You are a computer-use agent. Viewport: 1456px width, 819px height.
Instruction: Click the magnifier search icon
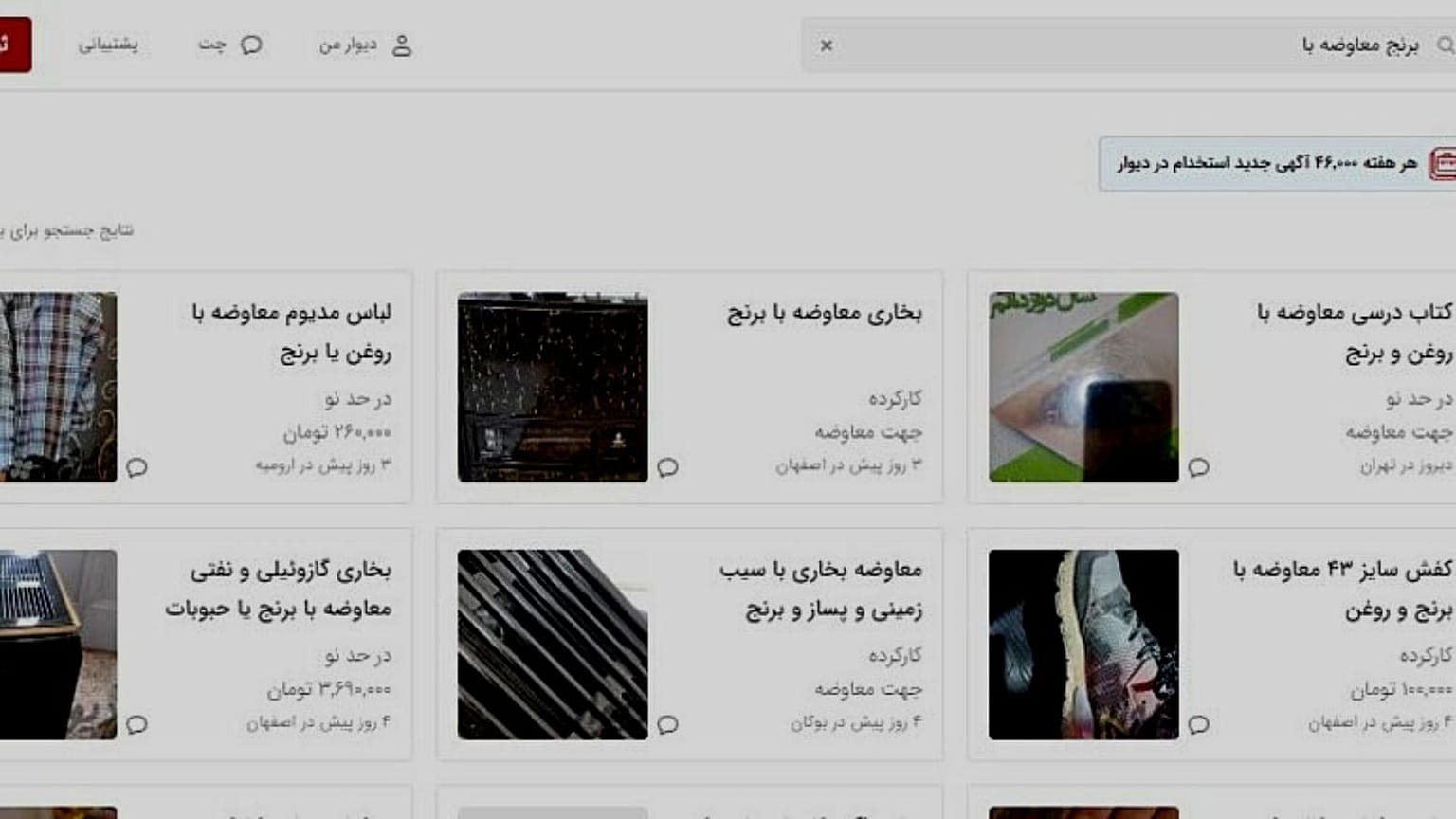[x=1445, y=45]
